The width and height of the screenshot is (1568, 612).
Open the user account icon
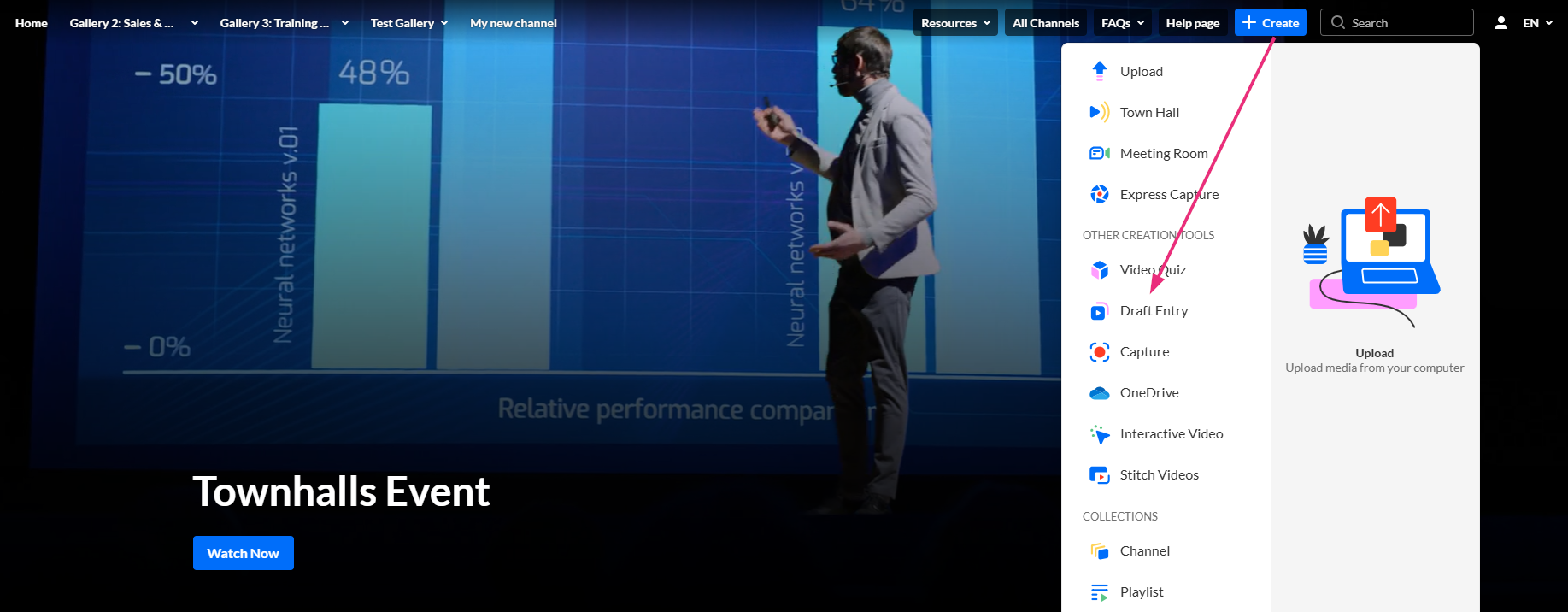click(1500, 23)
